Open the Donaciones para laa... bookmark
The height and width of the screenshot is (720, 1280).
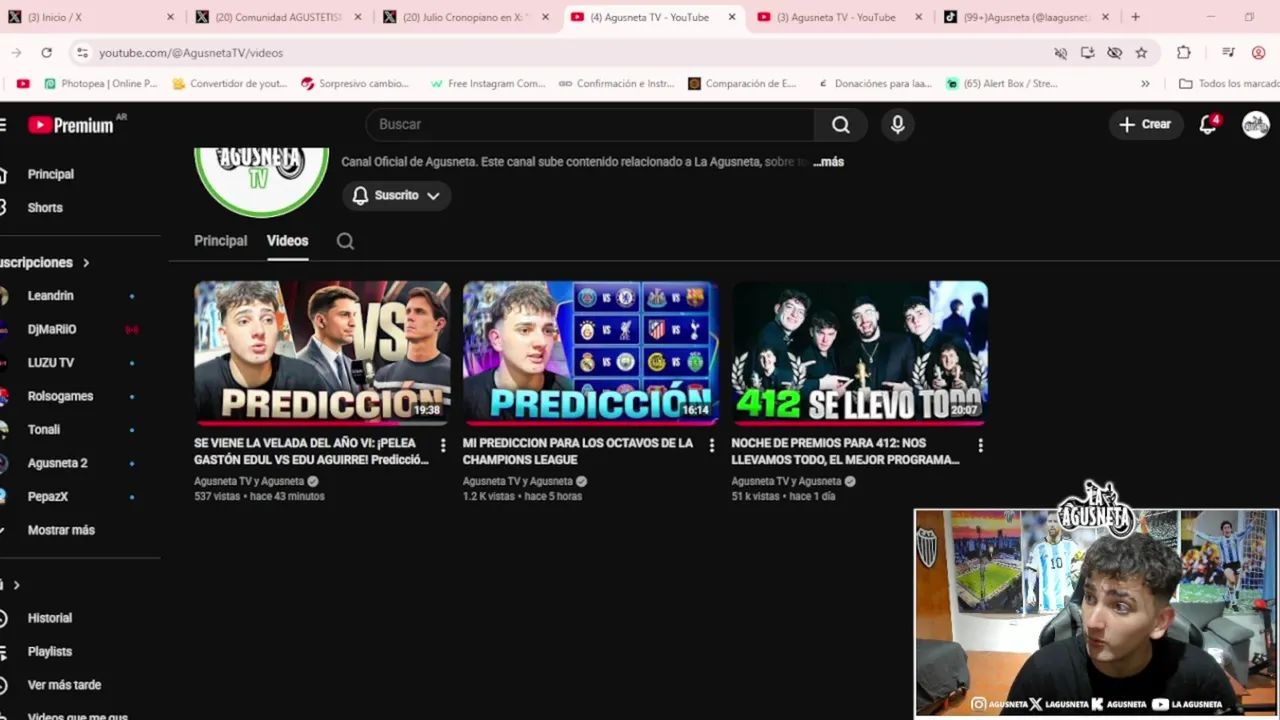click(x=874, y=84)
